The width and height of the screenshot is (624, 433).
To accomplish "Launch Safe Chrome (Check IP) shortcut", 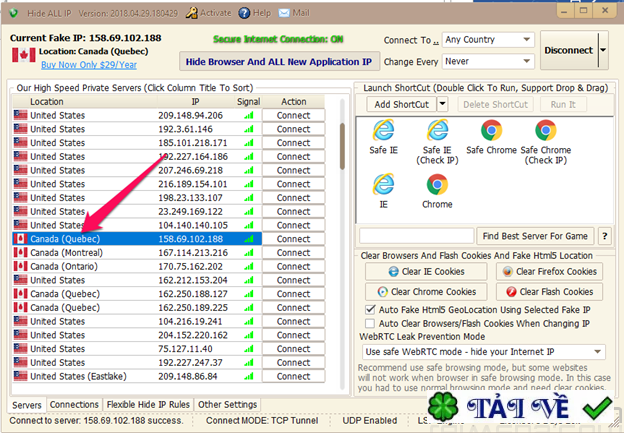I will (x=546, y=142).
